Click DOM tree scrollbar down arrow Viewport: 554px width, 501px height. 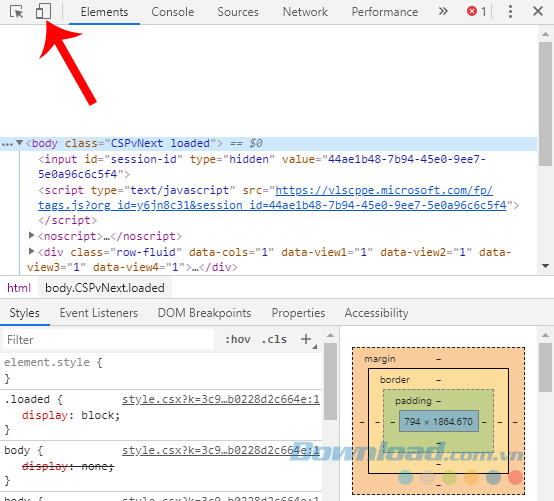(x=545, y=266)
